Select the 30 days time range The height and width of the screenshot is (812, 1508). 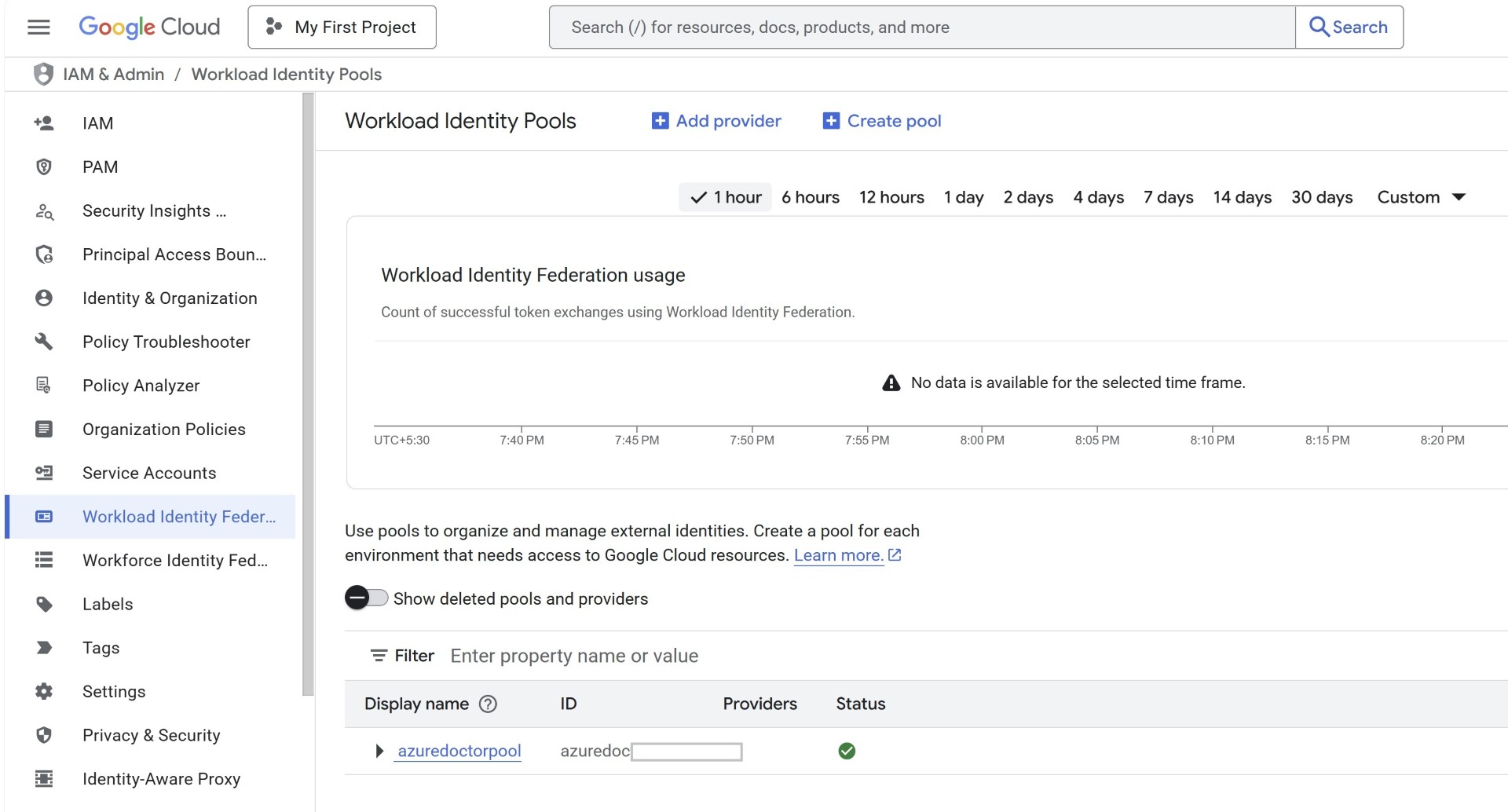tap(1322, 197)
